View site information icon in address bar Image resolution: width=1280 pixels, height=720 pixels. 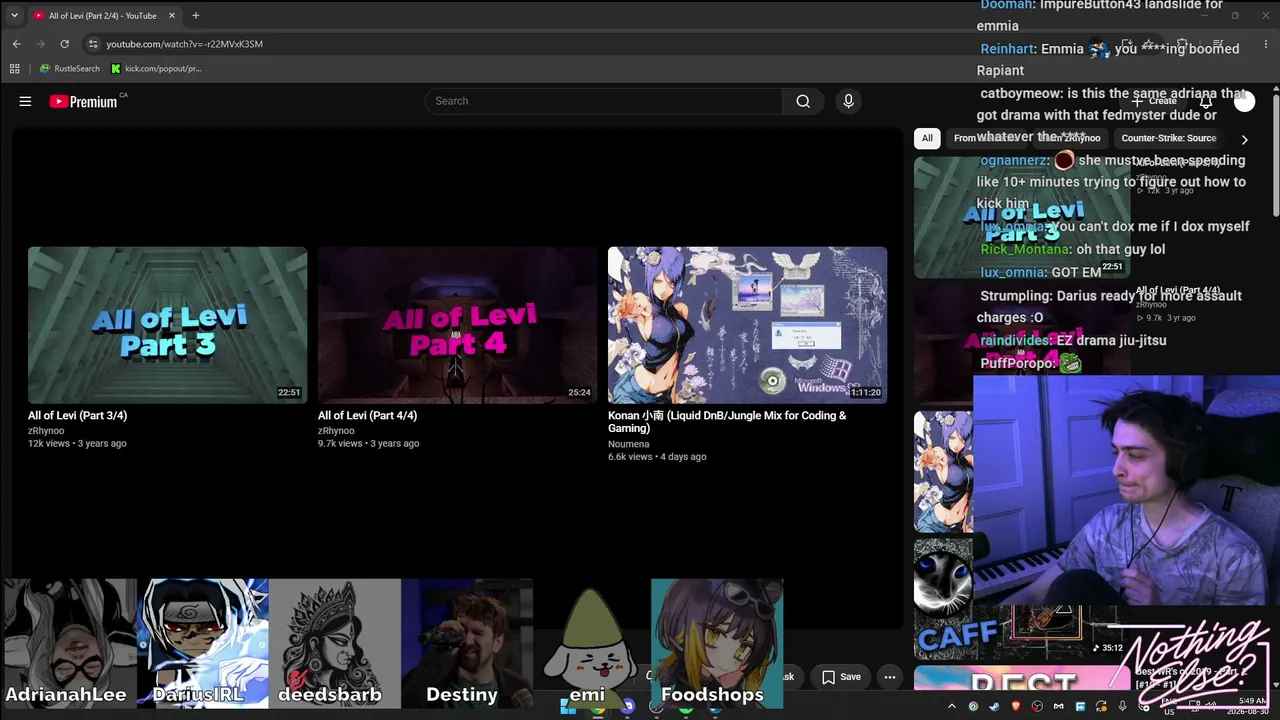[x=93, y=44]
